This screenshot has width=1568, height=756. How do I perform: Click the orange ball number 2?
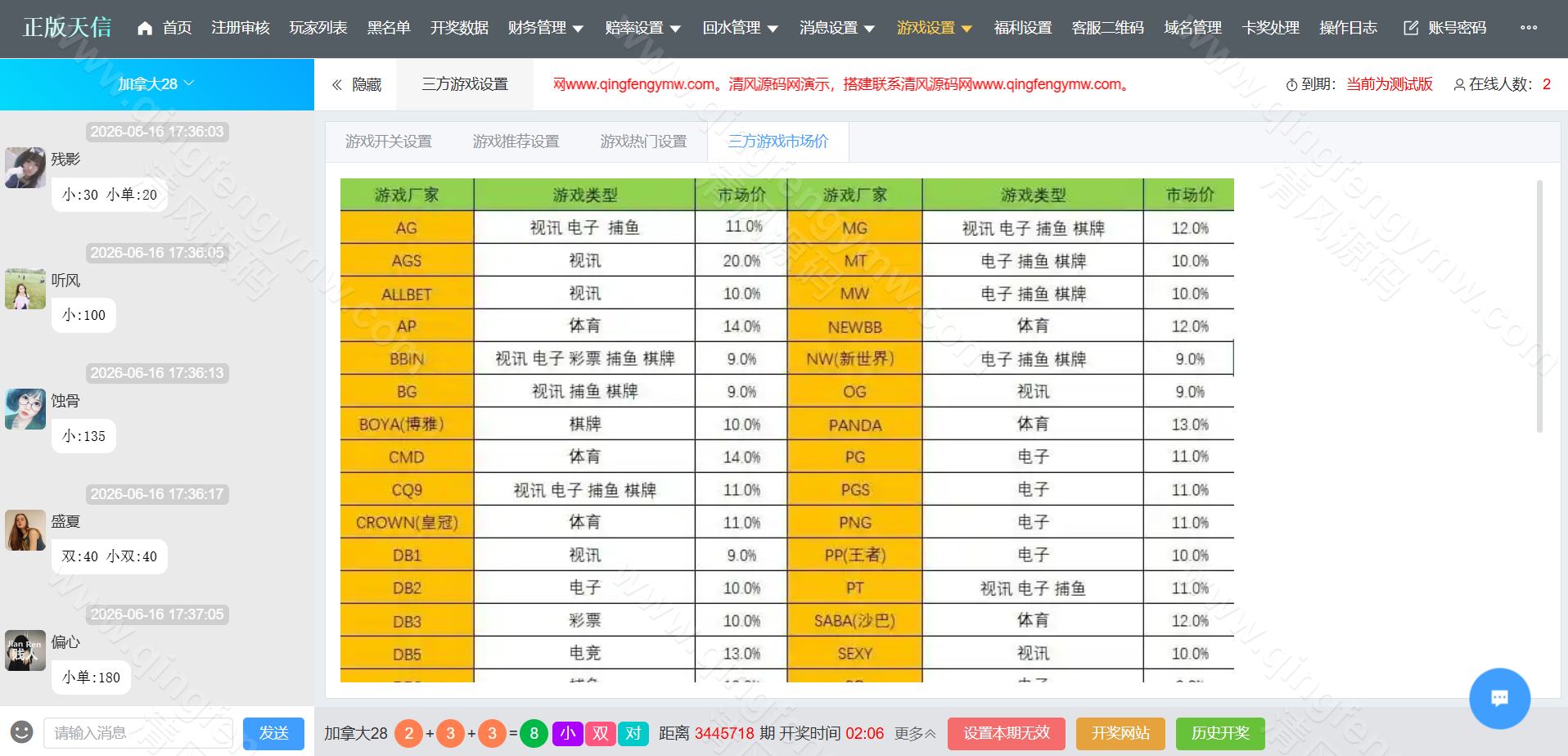coord(409,733)
